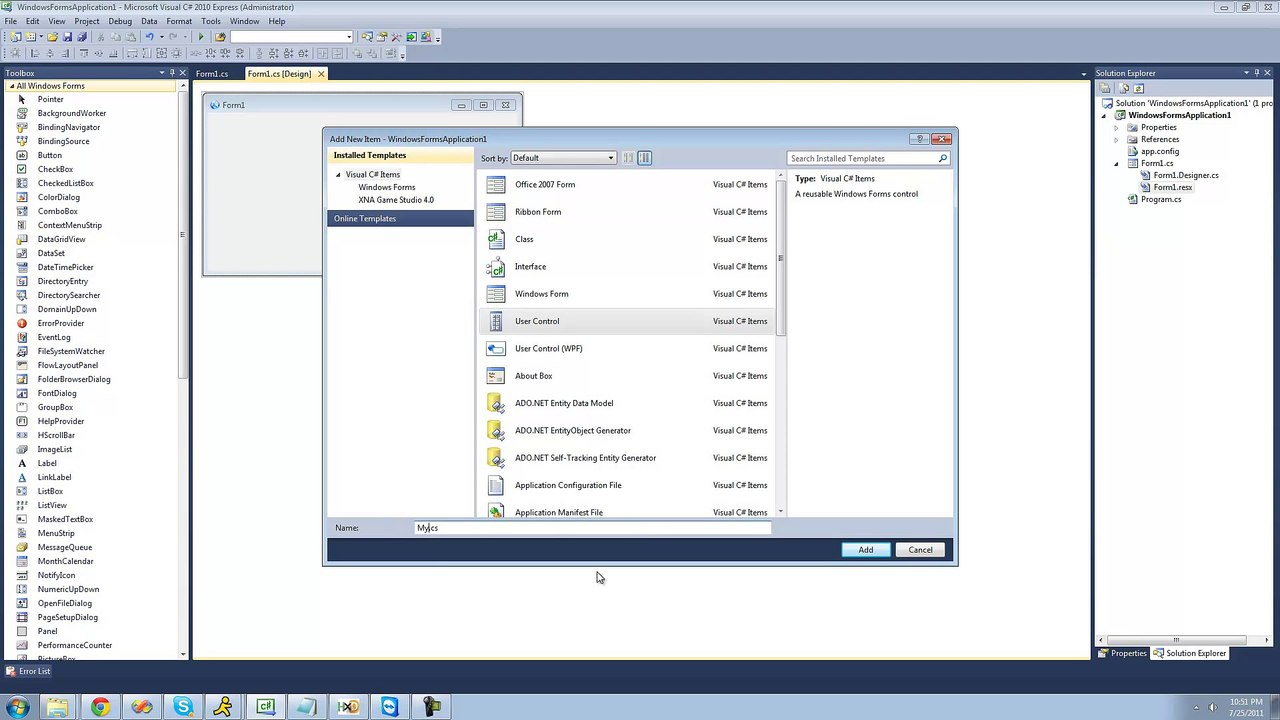Click the Open File folder toolbar icon
This screenshot has width=1280, height=720.
52,37
